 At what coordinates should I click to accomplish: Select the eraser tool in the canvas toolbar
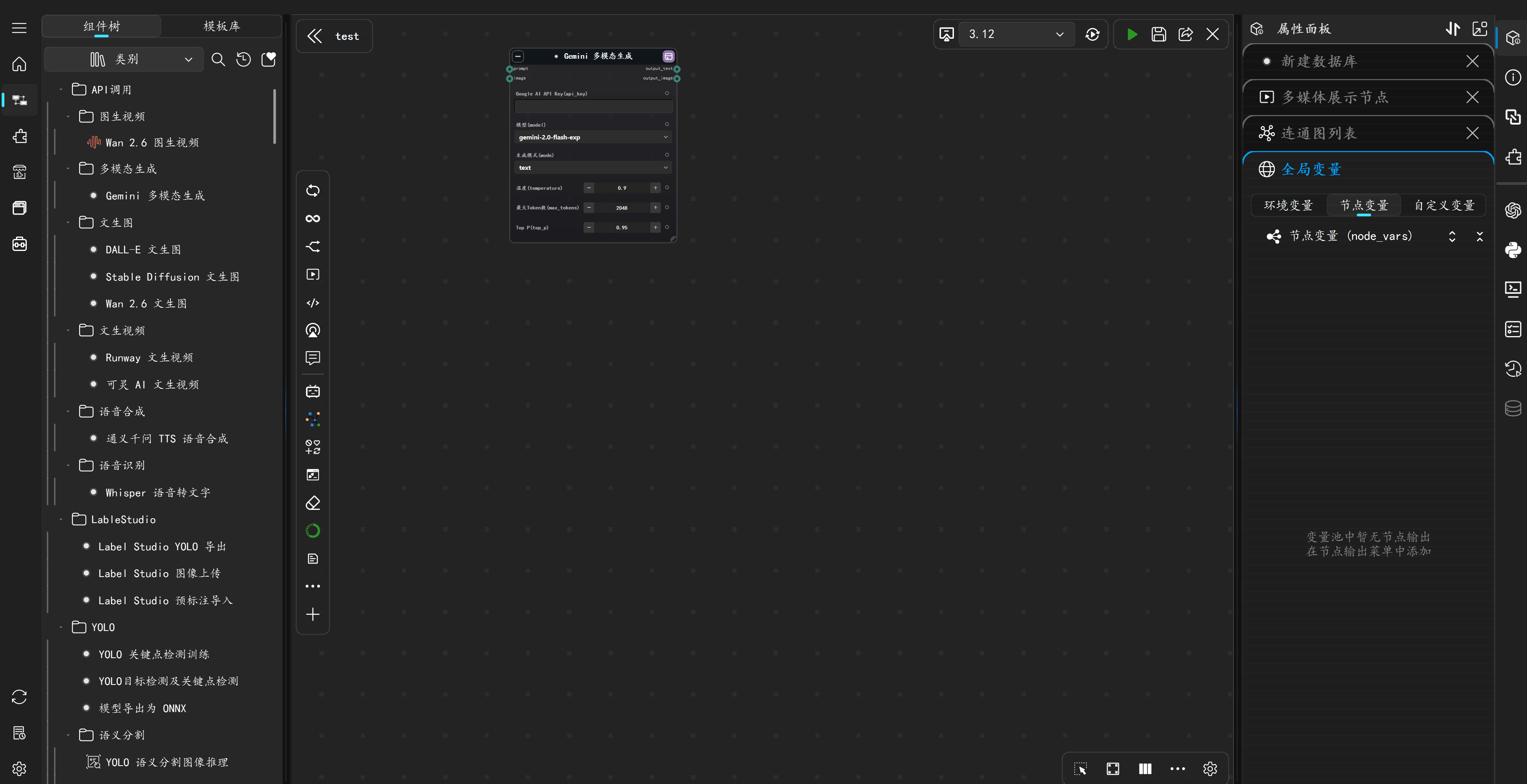coord(313,503)
